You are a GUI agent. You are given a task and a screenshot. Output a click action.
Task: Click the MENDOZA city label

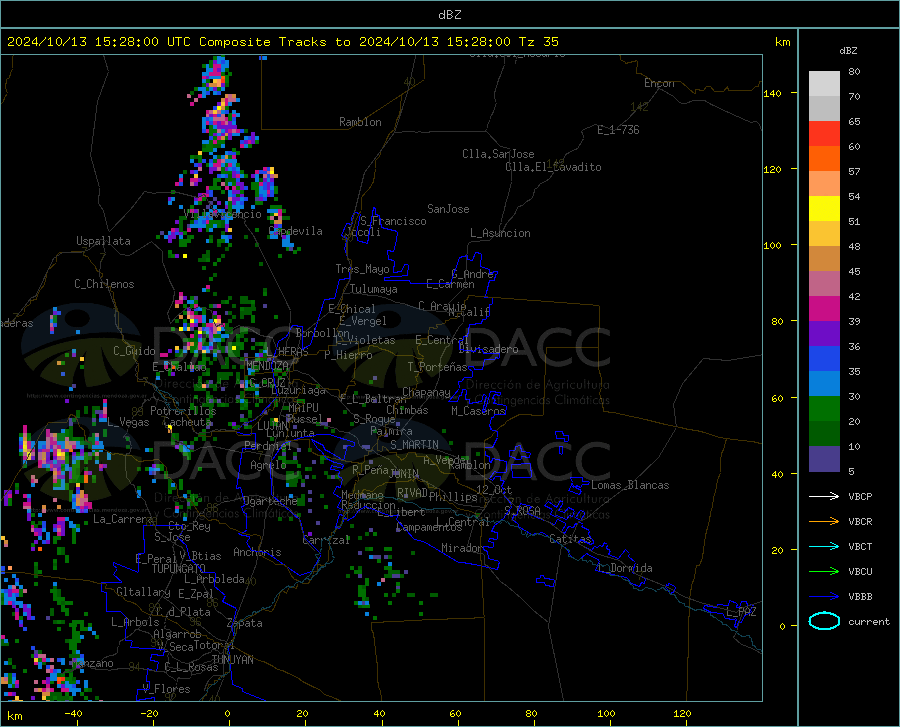(267, 366)
